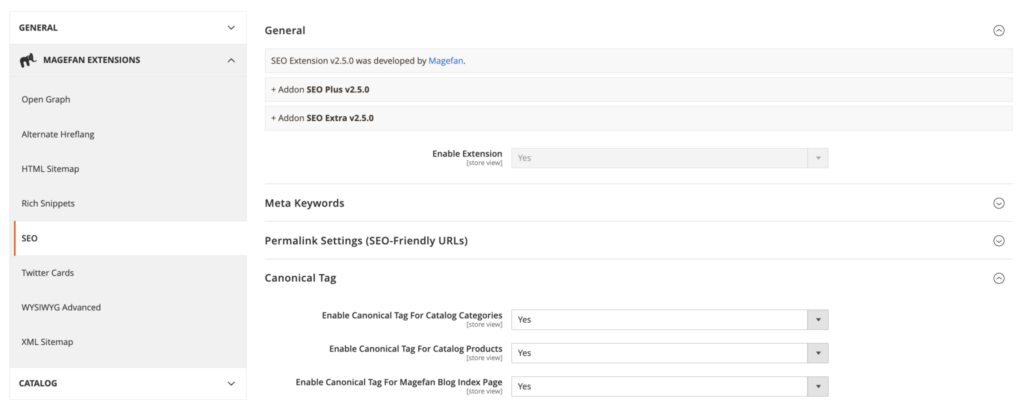The height and width of the screenshot is (400, 1024).
Task: Expand Permalink Settings section arrow
Action: [x=999, y=241]
